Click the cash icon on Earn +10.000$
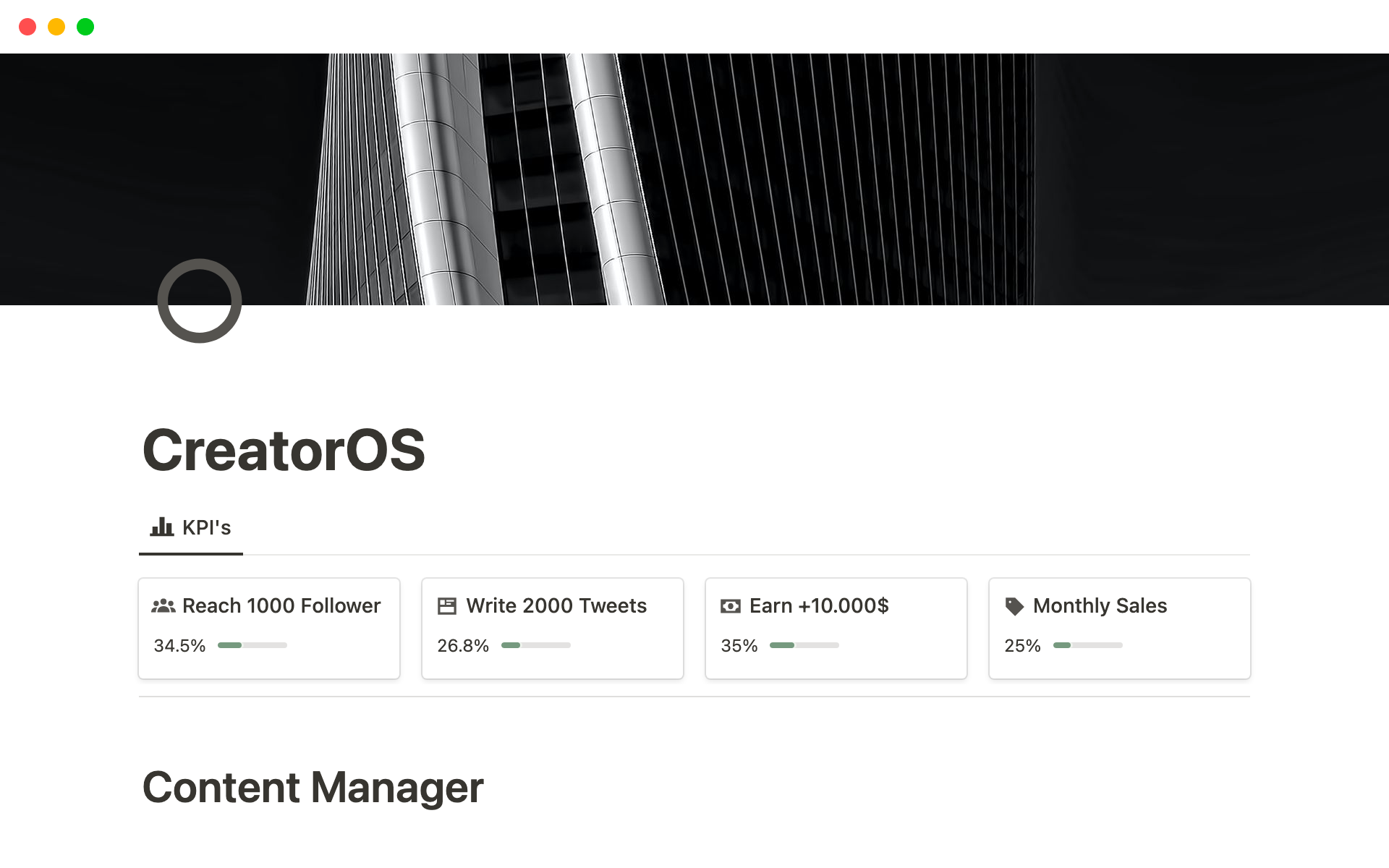Image resolution: width=1389 pixels, height=868 pixels. [731, 606]
